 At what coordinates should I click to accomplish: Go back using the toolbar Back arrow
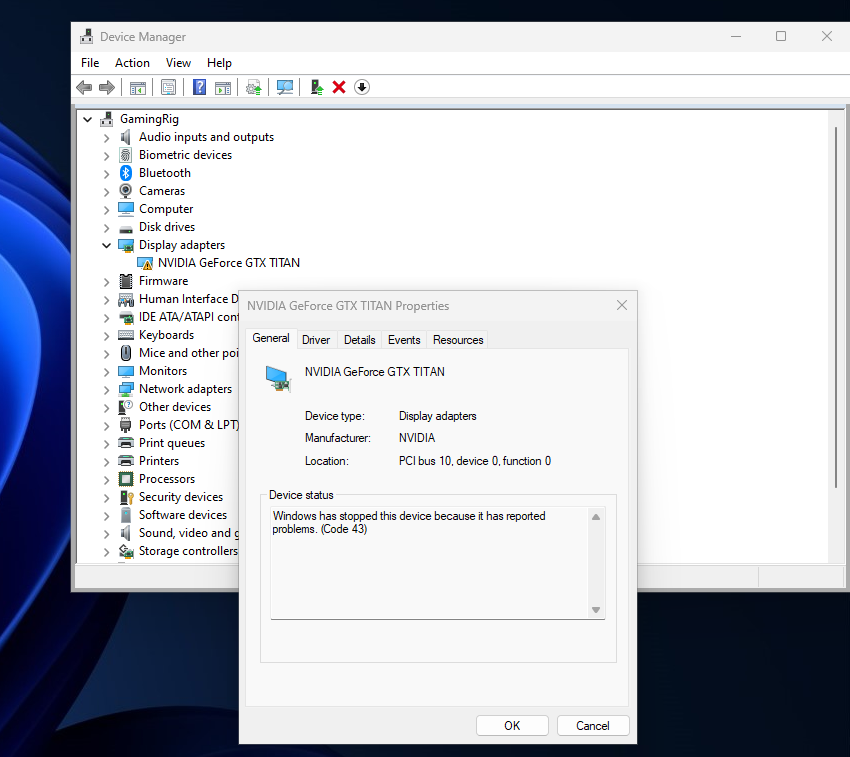[84, 87]
